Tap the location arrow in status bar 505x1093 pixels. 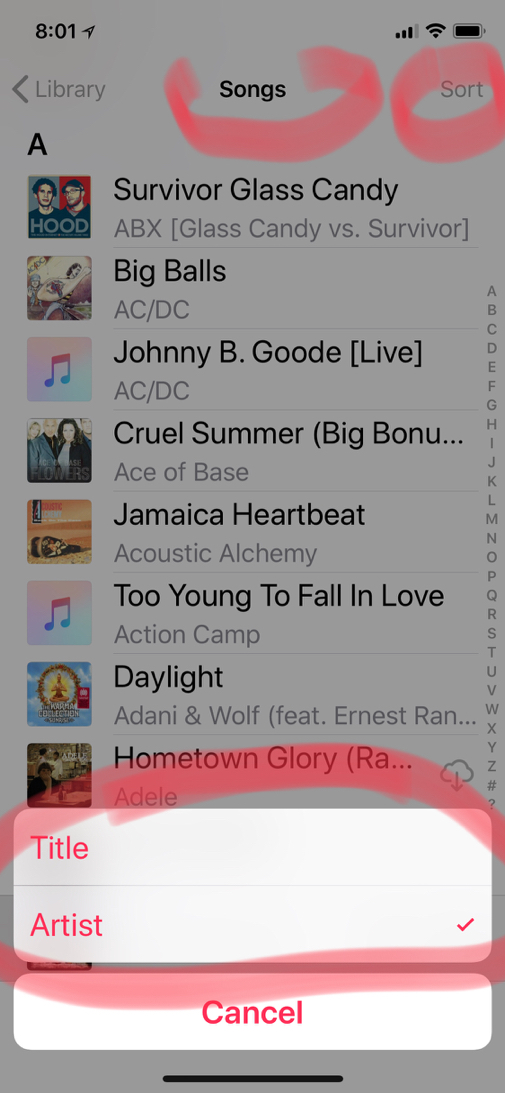(89, 31)
